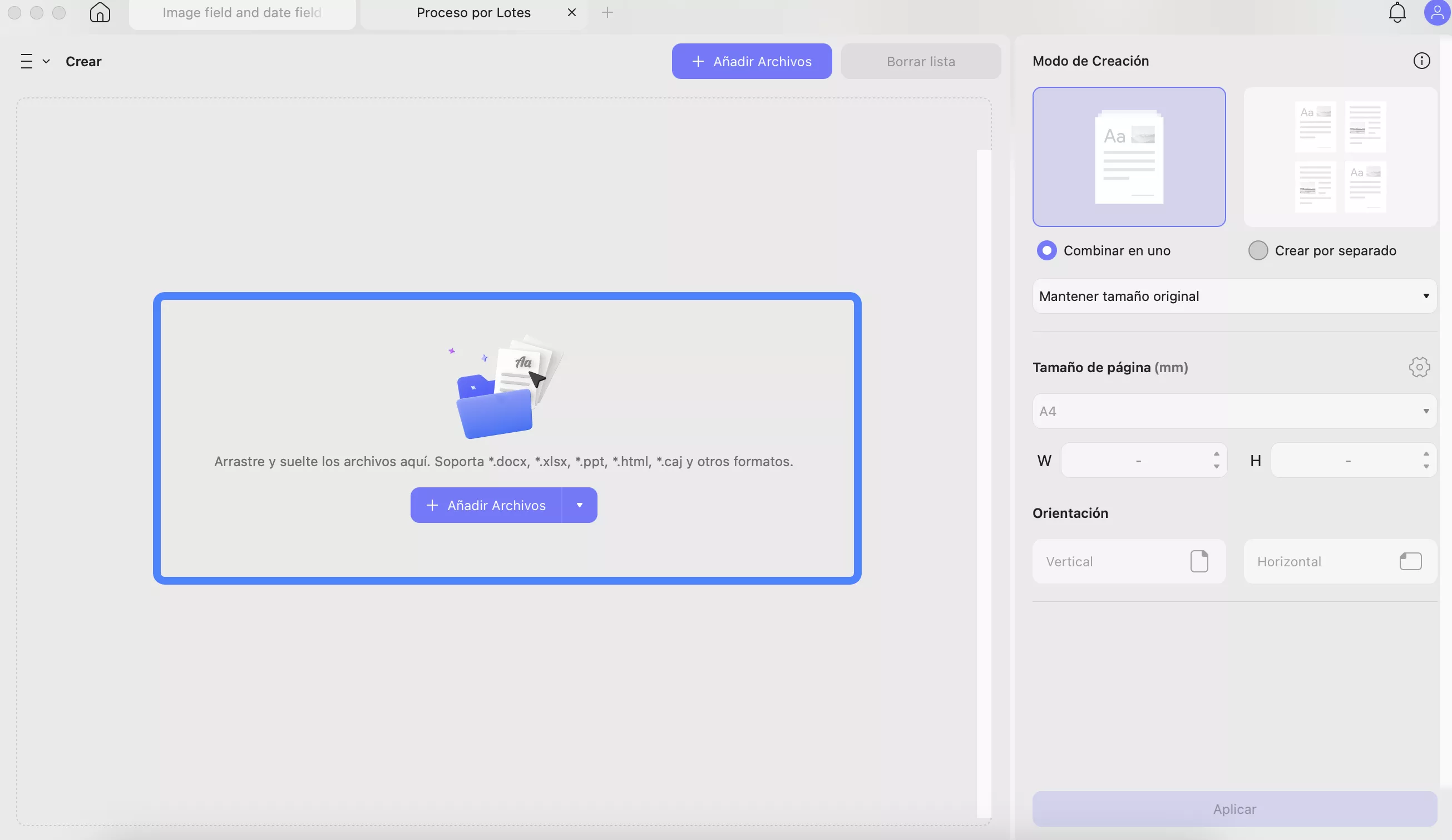The width and height of the screenshot is (1452, 840).
Task: Select the single-document creation mode thumbnail
Action: [1128, 157]
